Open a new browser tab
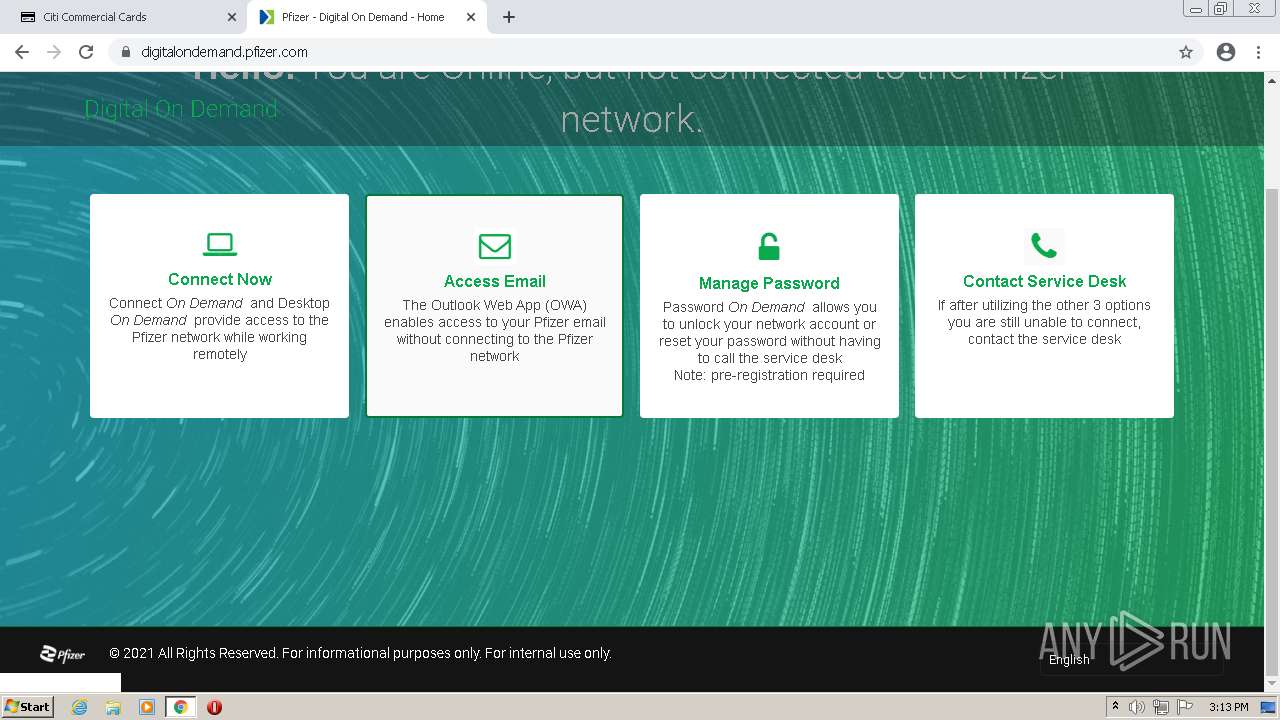The height and width of the screenshot is (720, 1280). point(509,17)
